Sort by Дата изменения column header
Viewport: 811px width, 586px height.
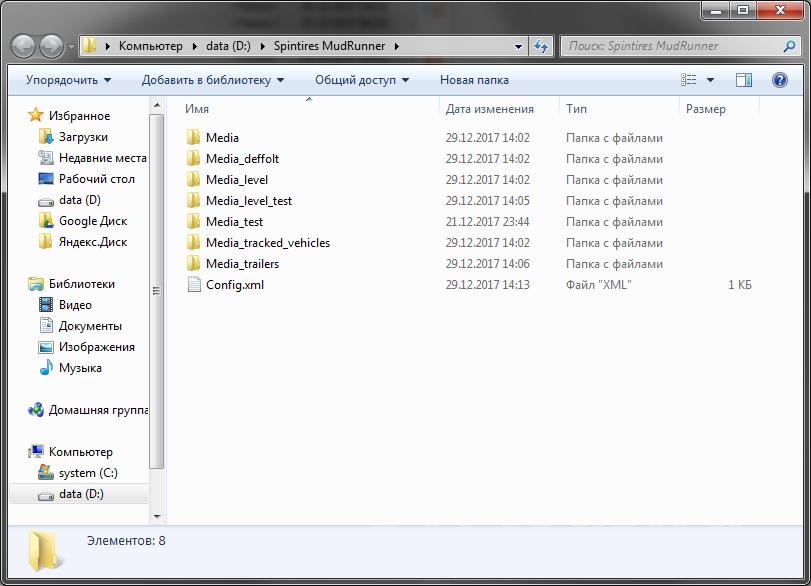click(490, 109)
